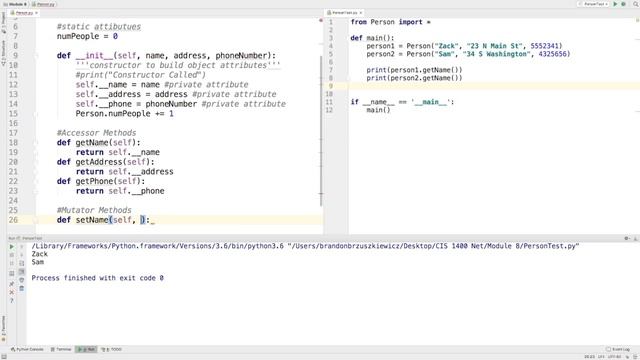Click 'Person.numPeople += 1' on line 15
The width and height of the screenshot is (640, 360).
click(x=124, y=113)
